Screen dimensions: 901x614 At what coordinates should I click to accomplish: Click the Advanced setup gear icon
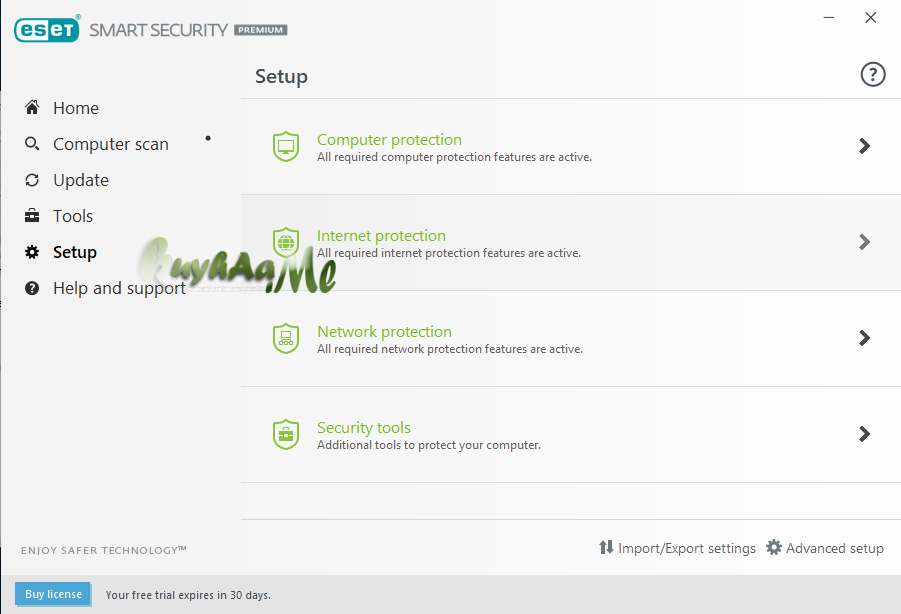point(774,548)
